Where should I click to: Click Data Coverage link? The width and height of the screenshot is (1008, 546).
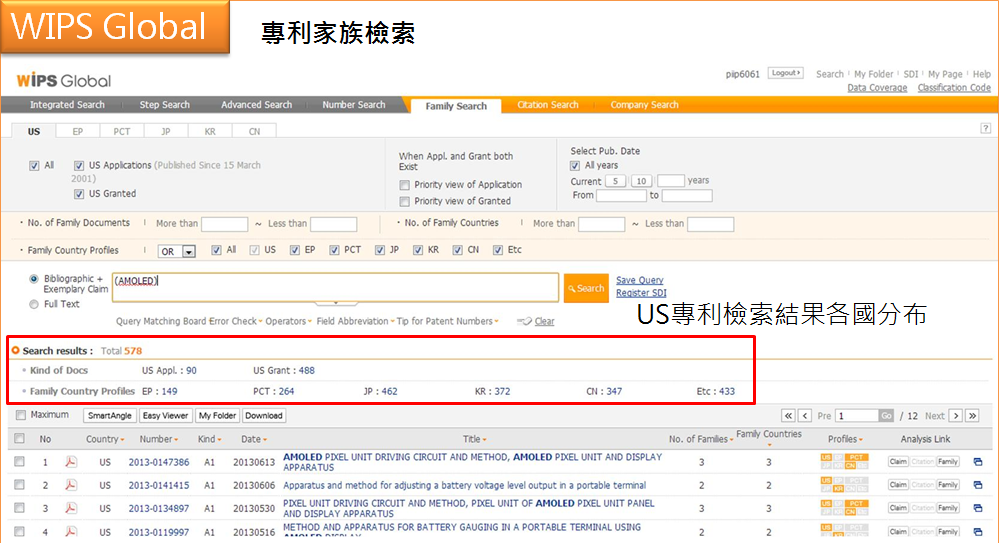[x=877, y=88]
